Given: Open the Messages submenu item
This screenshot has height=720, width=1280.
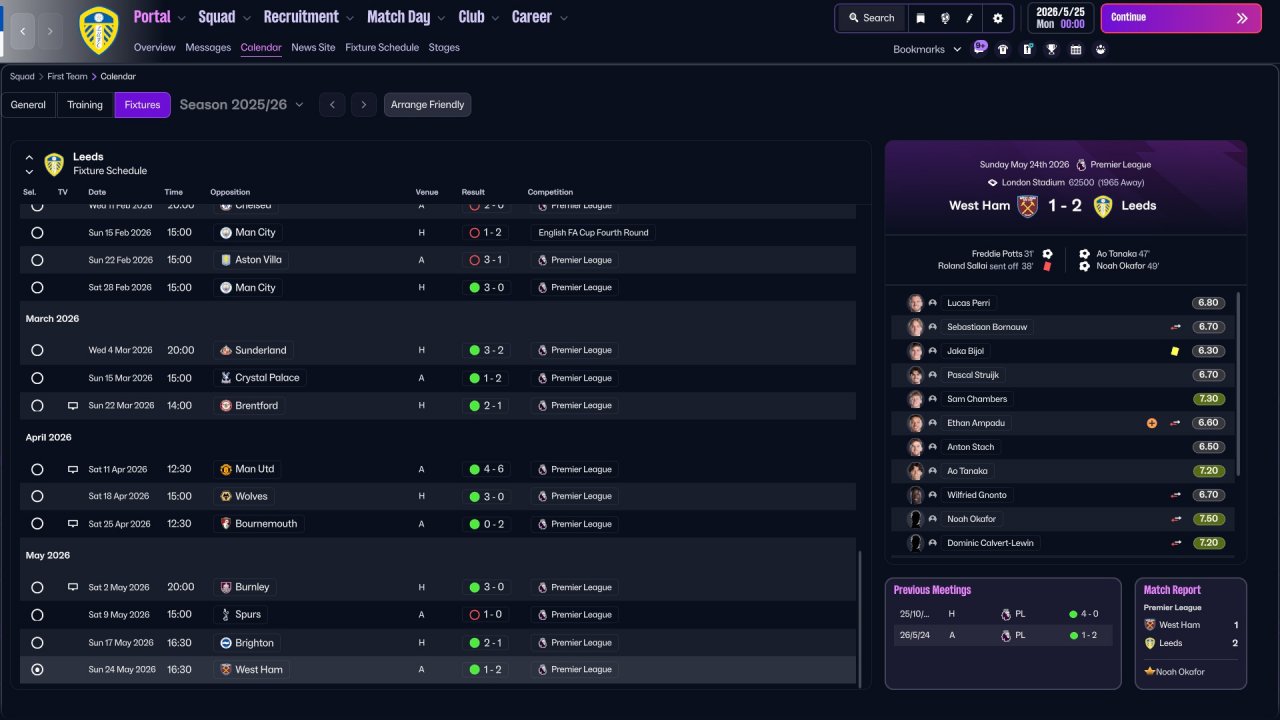Looking at the screenshot, I should (208, 47).
